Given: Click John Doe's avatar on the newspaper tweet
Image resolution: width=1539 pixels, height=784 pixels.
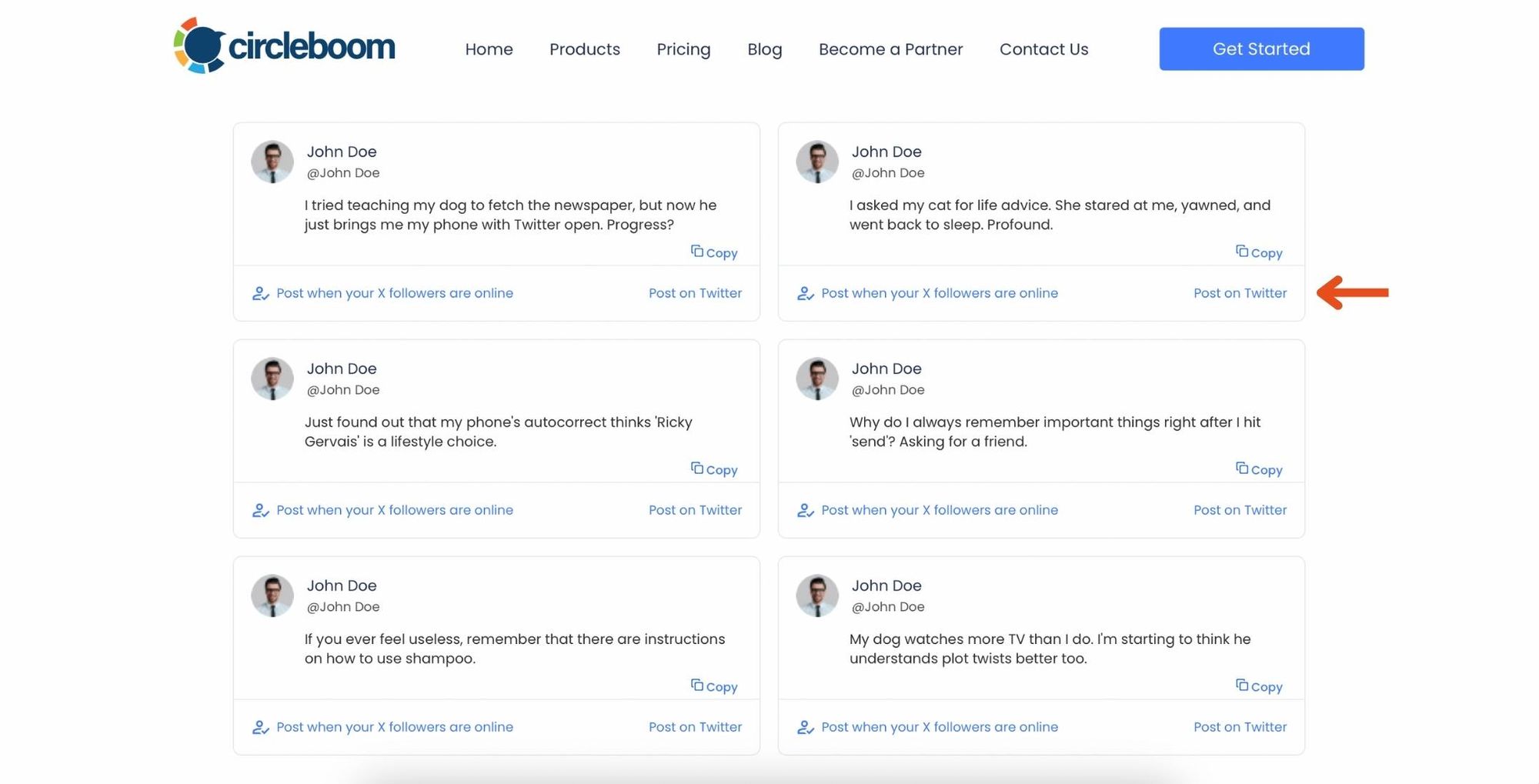Looking at the screenshot, I should (271, 162).
